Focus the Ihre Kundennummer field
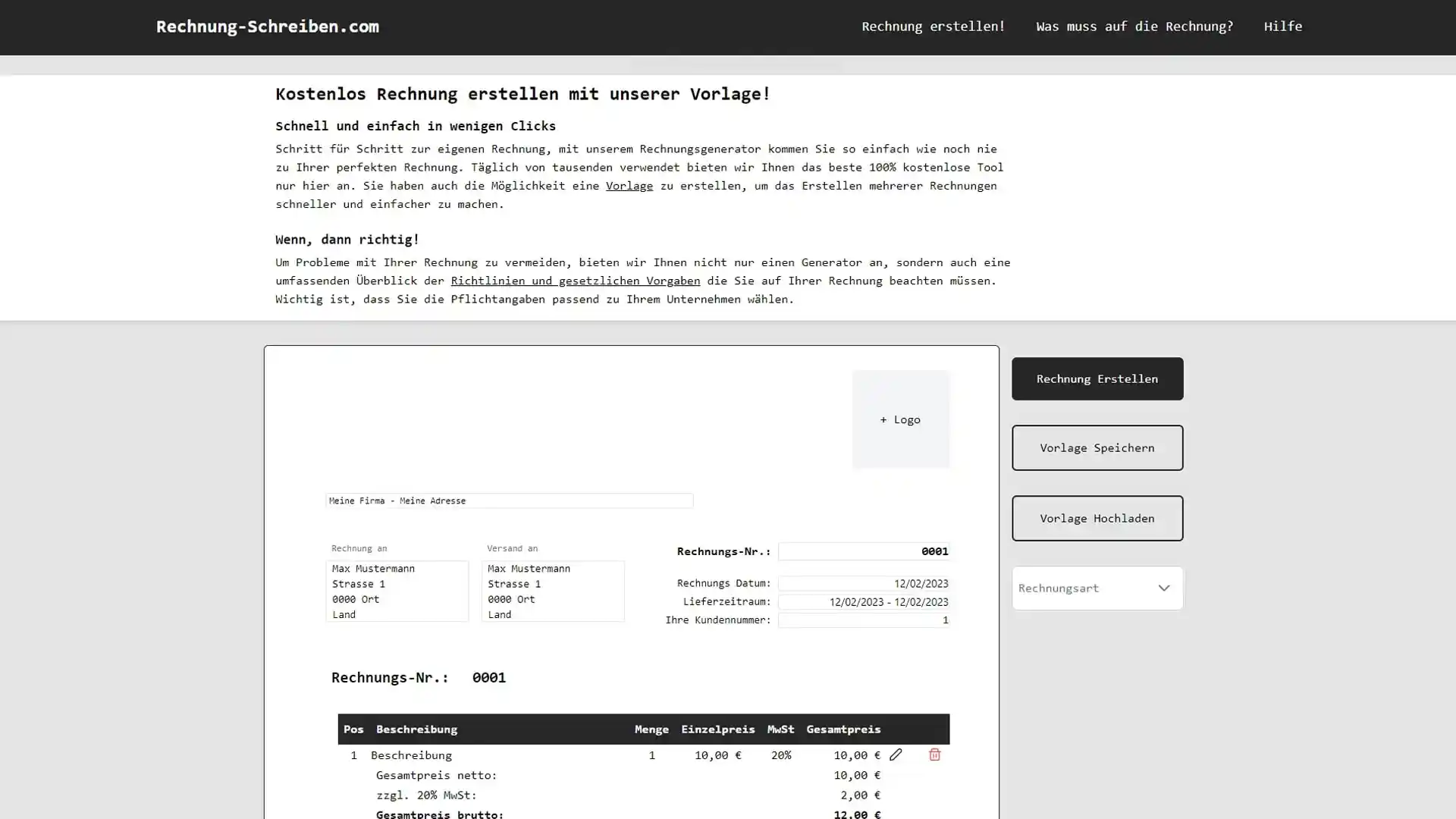Viewport: 1456px width, 819px height. click(864, 620)
